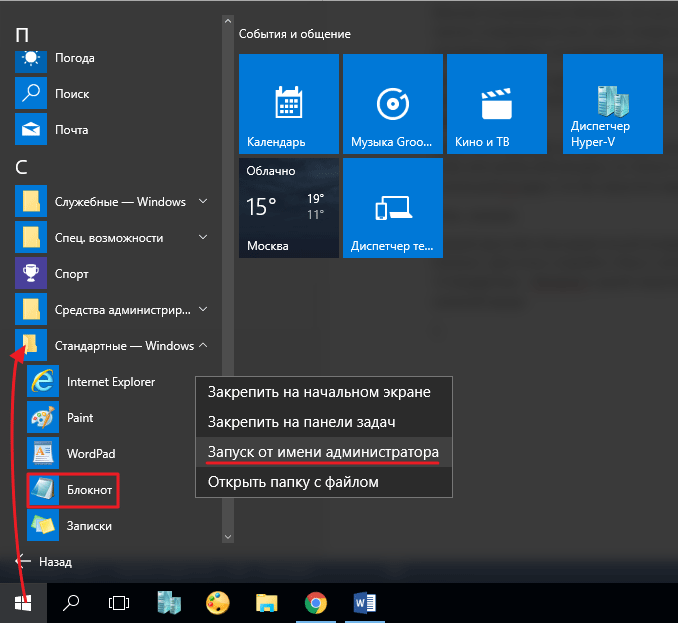The width and height of the screenshot is (678, 623).
Task: Click the Назад back button
Action: pos(44,562)
